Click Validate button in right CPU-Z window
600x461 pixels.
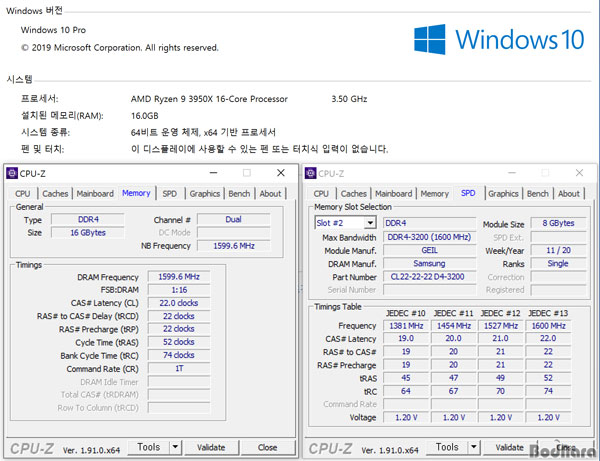click(x=509, y=447)
